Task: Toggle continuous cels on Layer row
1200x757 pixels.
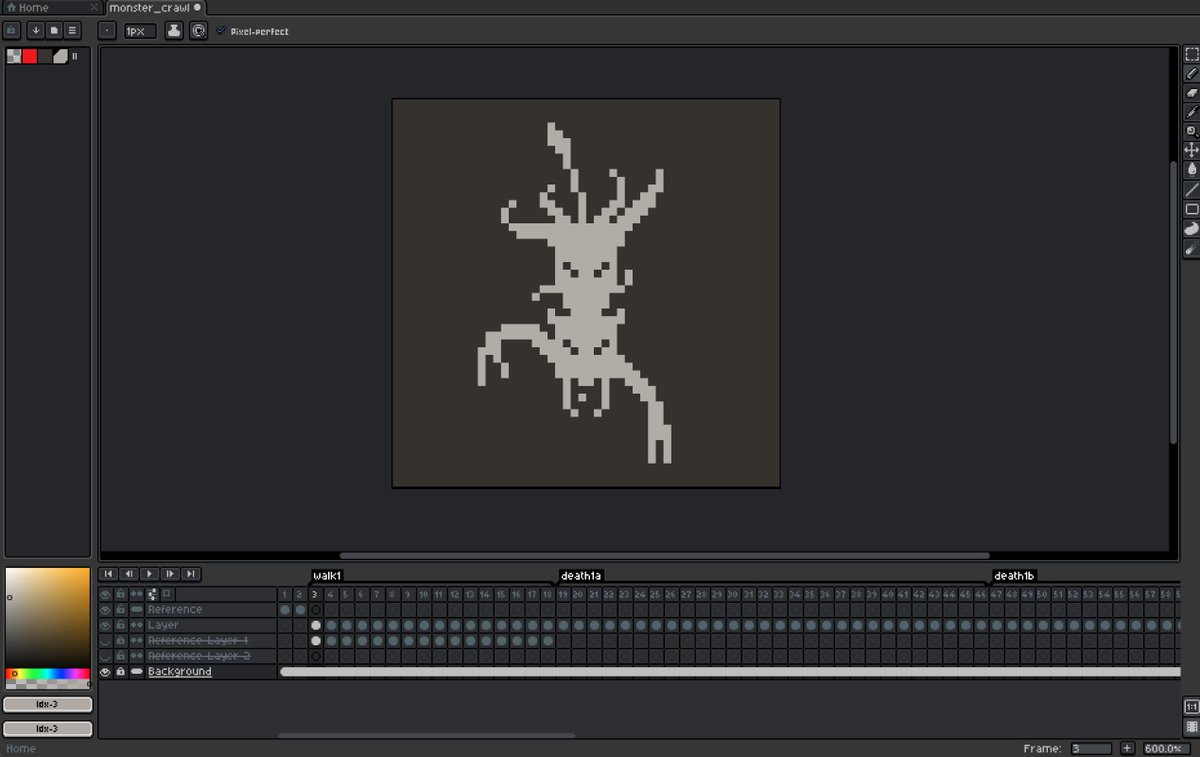Action: coord(136,625)
